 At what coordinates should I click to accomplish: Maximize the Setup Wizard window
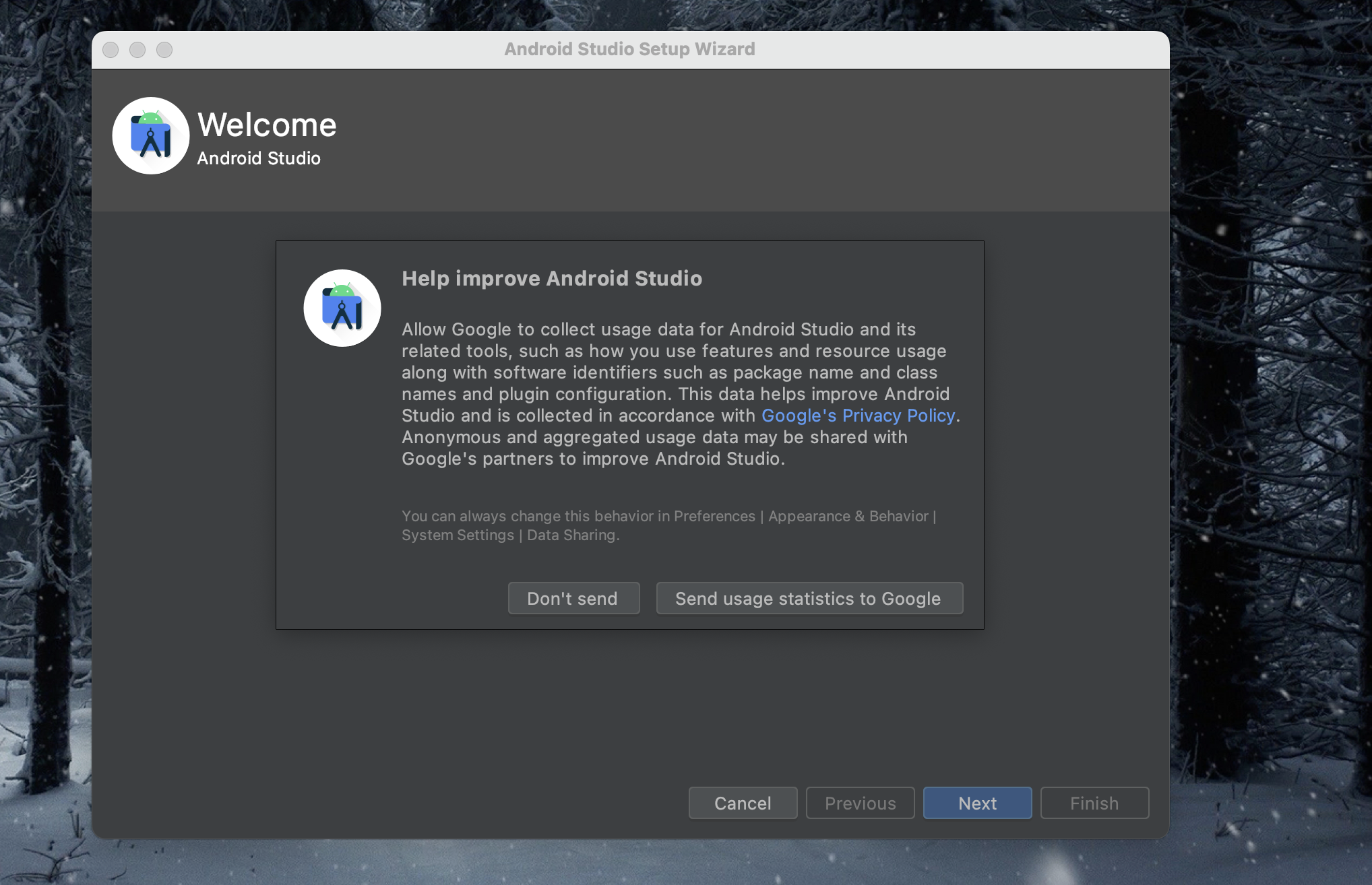(164, 50)
